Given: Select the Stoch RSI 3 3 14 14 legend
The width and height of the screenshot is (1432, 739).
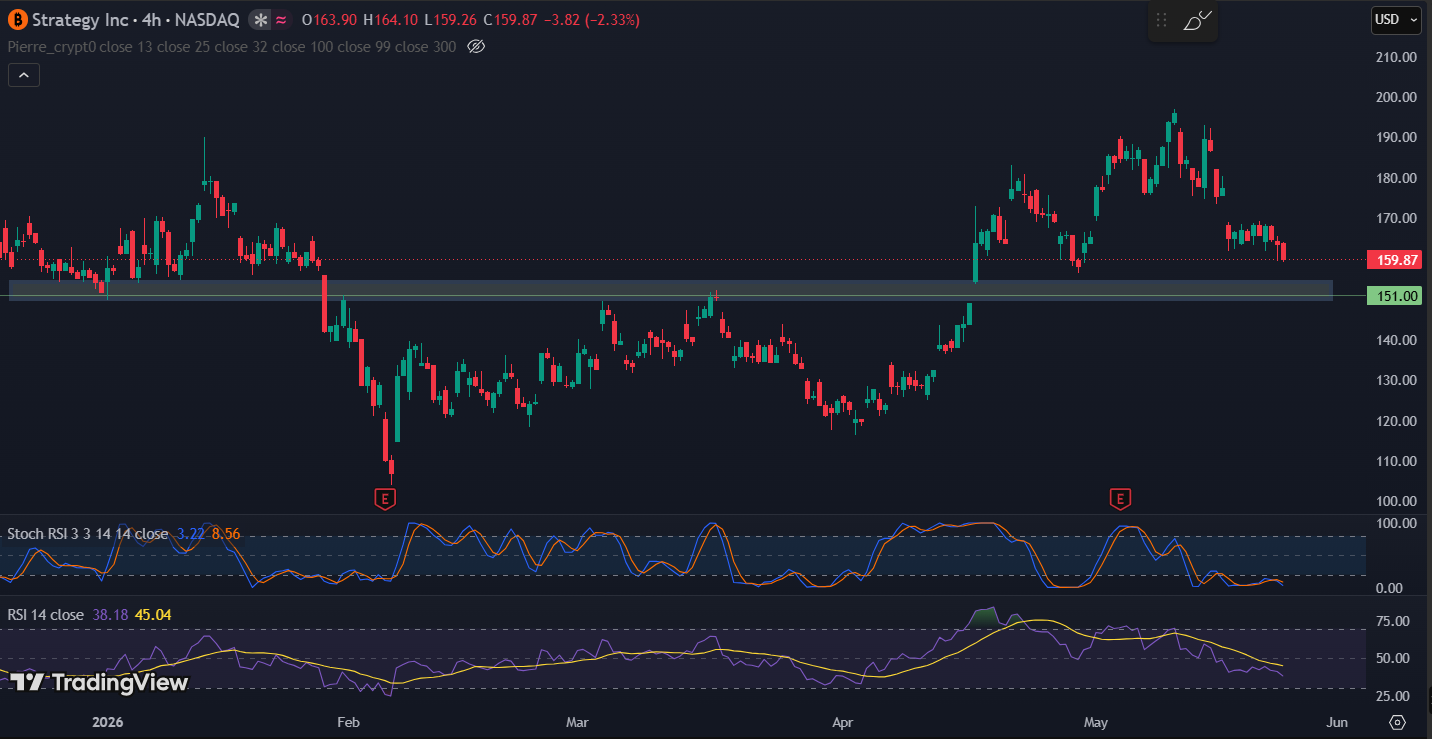Looking at the screenshot, I should [88, 534].
